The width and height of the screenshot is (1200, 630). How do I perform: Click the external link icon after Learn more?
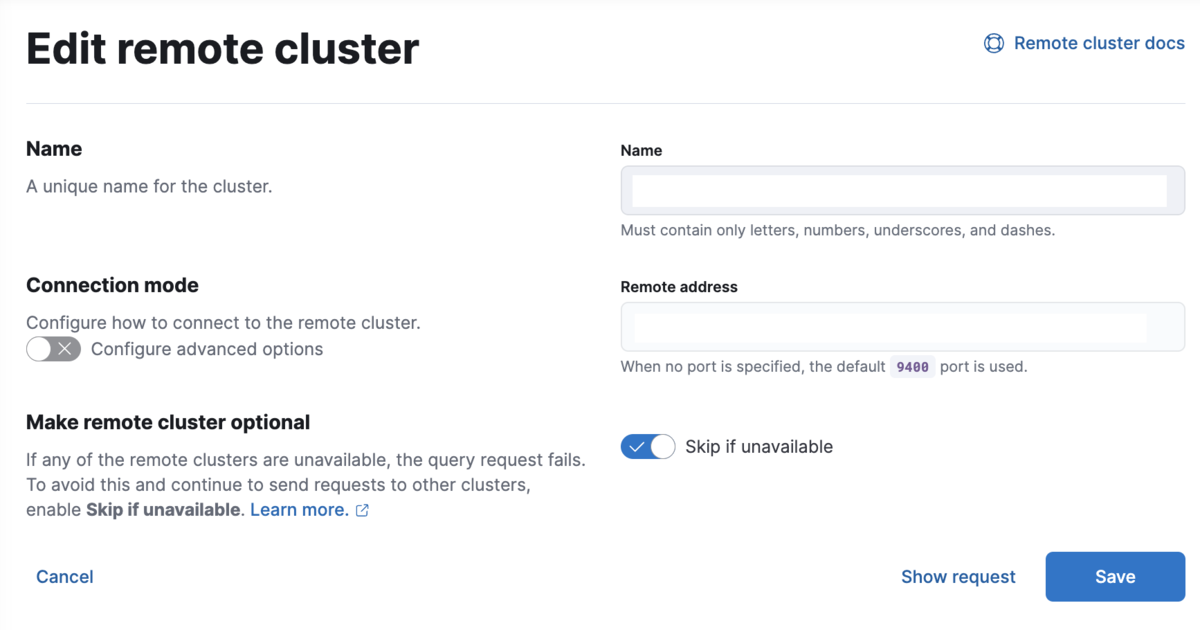[363, 511]
